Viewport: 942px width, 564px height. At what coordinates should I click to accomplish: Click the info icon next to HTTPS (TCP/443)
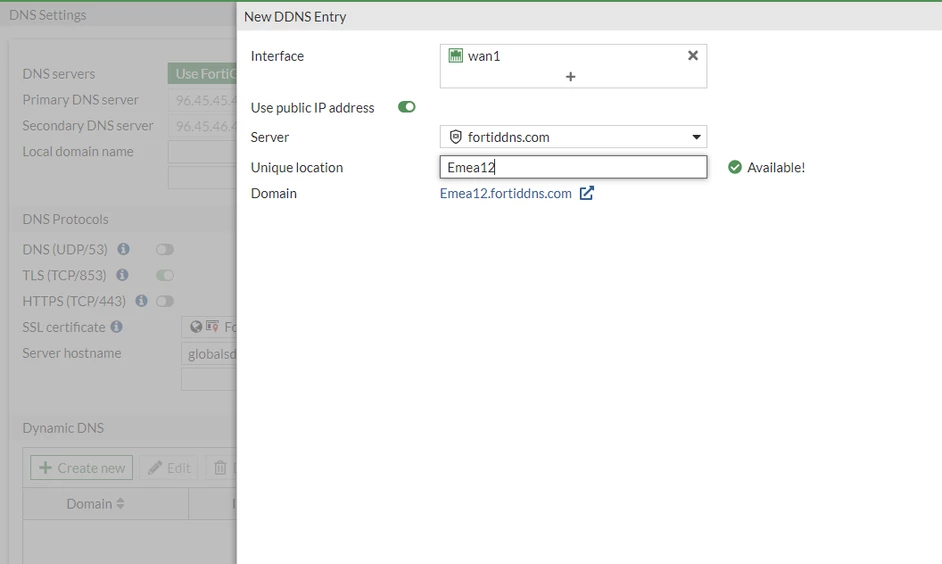[x=141, y=300]
